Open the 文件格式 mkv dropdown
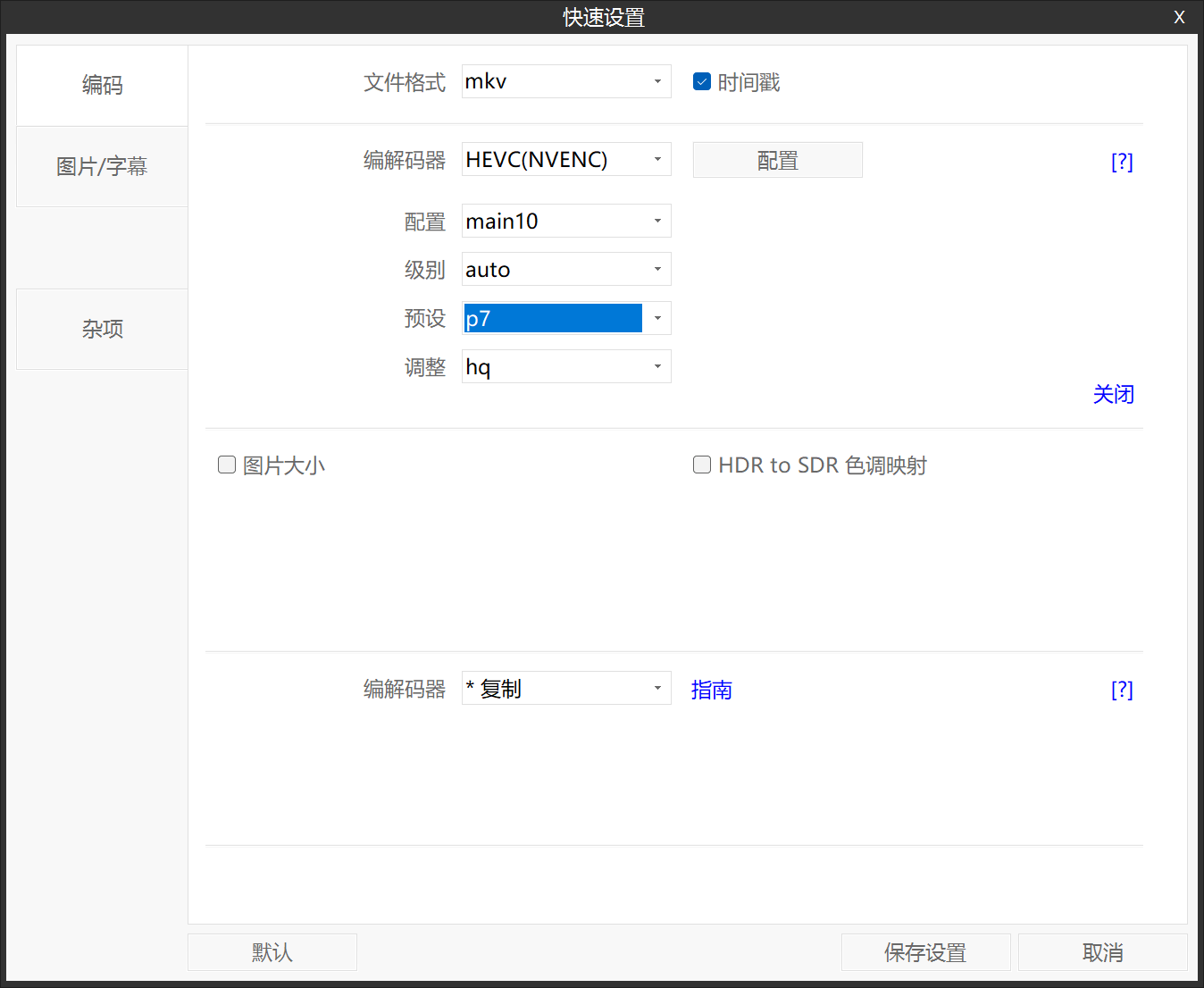This screenshot has height=988, width=1204. pyautogui.click(x=566, y=81)
